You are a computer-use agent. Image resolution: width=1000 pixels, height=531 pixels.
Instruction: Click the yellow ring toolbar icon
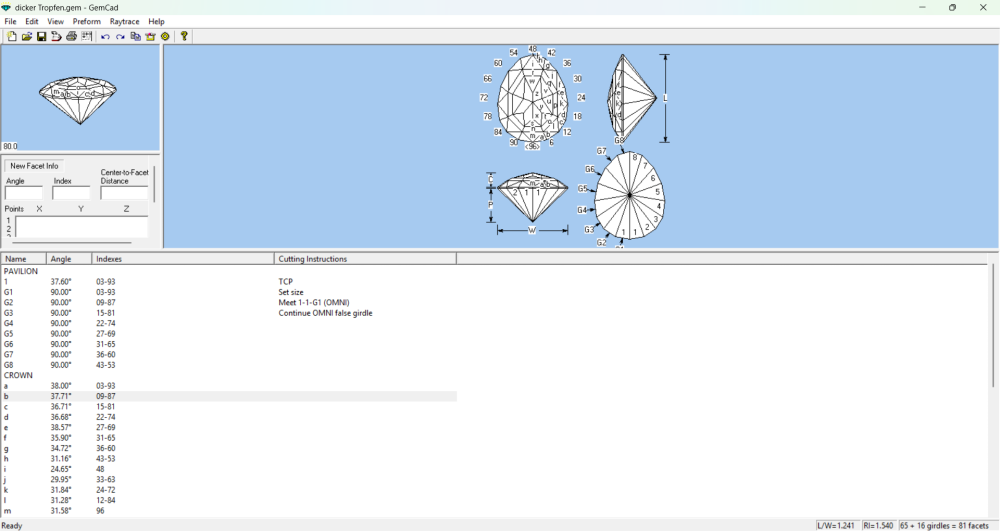point(166,37)
